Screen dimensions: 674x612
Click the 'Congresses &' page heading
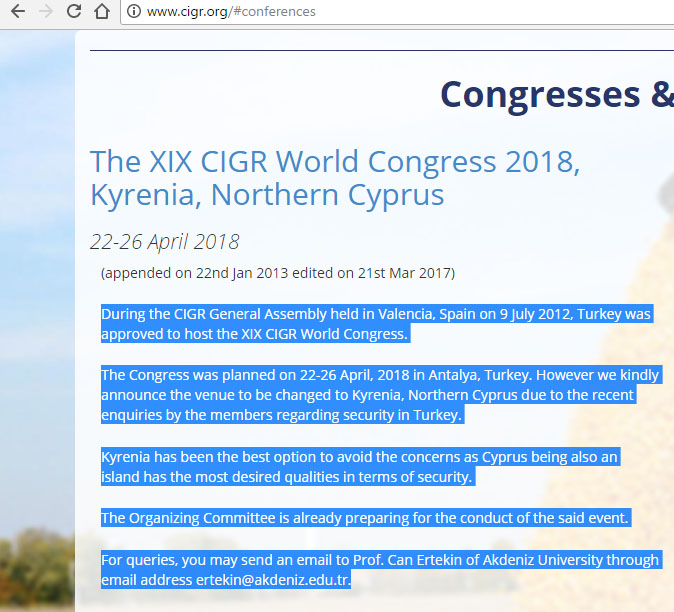(557, 95)
